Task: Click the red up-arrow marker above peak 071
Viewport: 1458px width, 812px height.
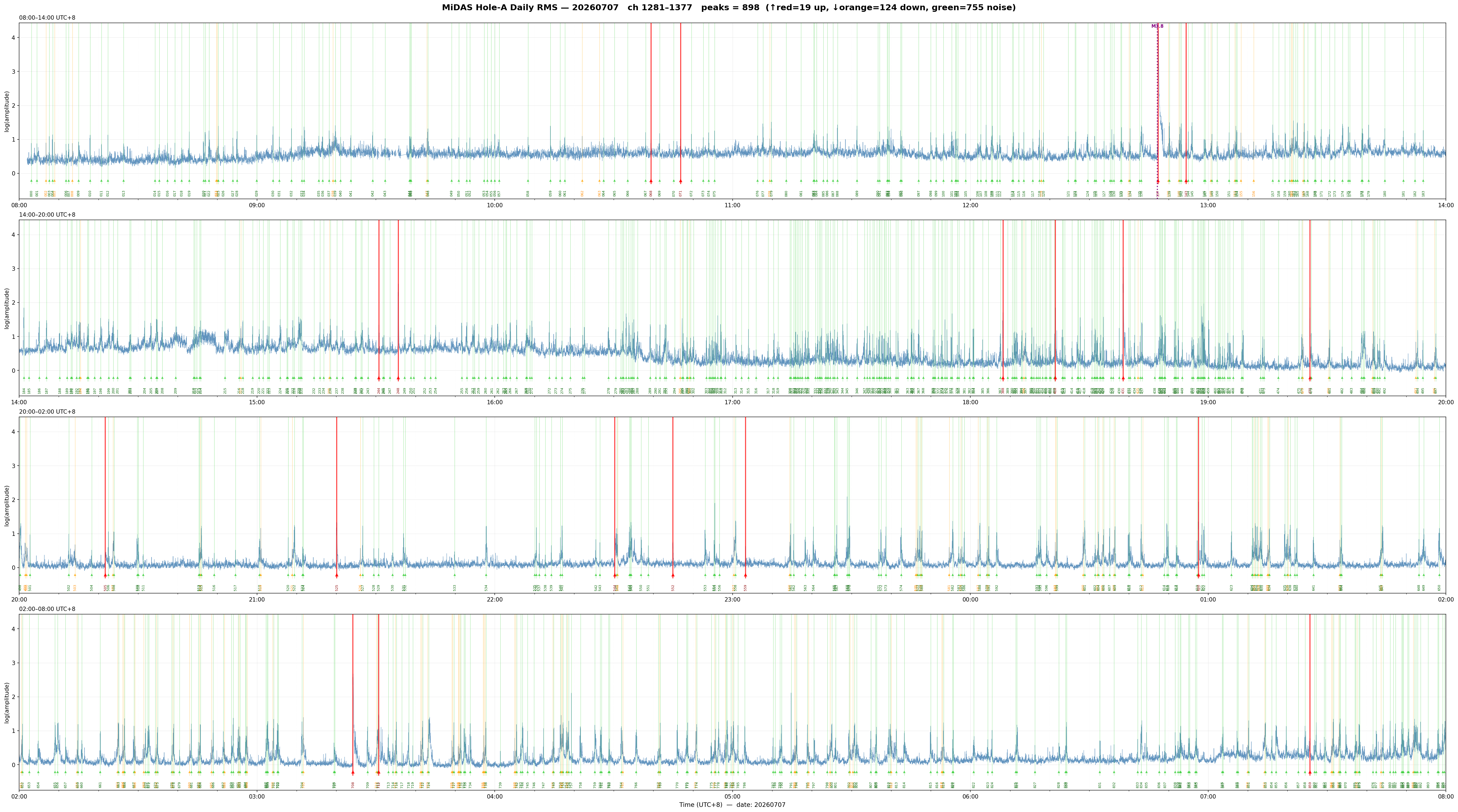Action: coord(680,181)
